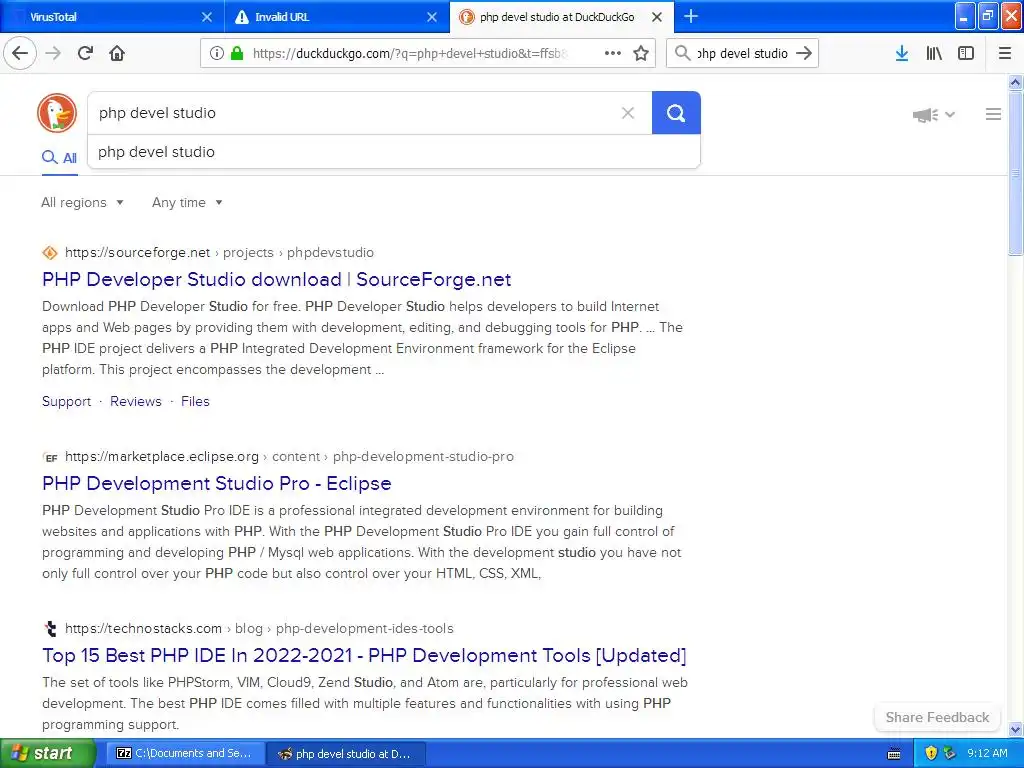The width and height of the screenshot is (1024, 768).
Task: Open Firefox hamburger menu
Action: point(1004,54)
